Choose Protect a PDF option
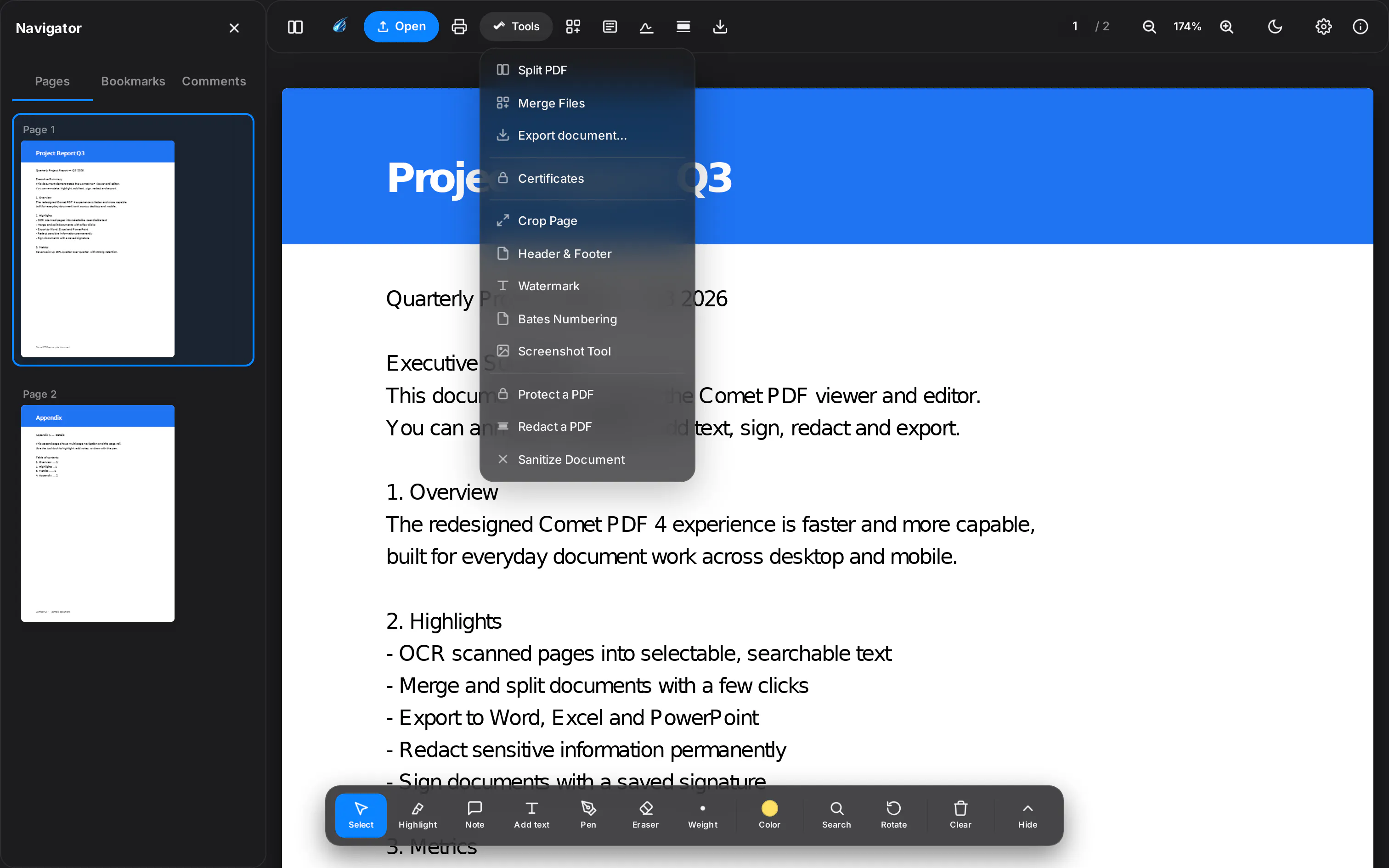1389x868 pixels. click(x=587, y=395)
